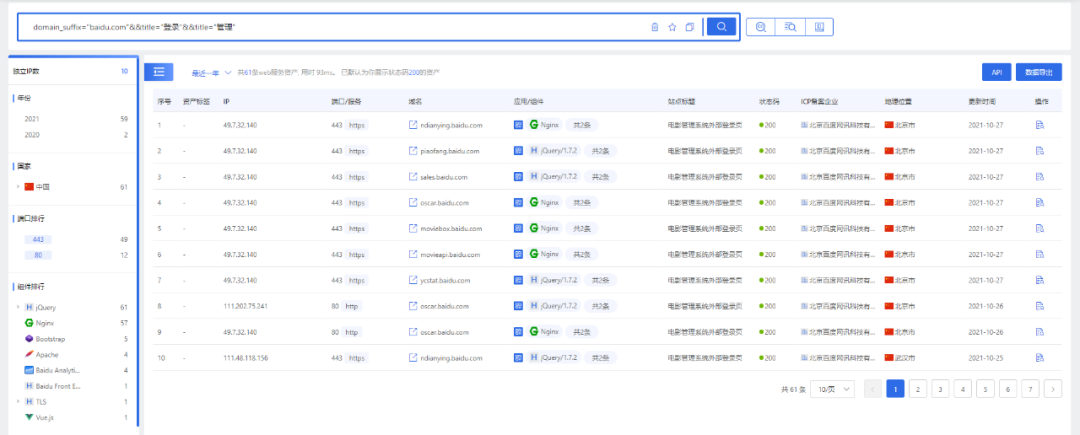Click details icon in row 5 operations column
Viewport: 1080px width, 435px height.
[x=1039, y=228]
